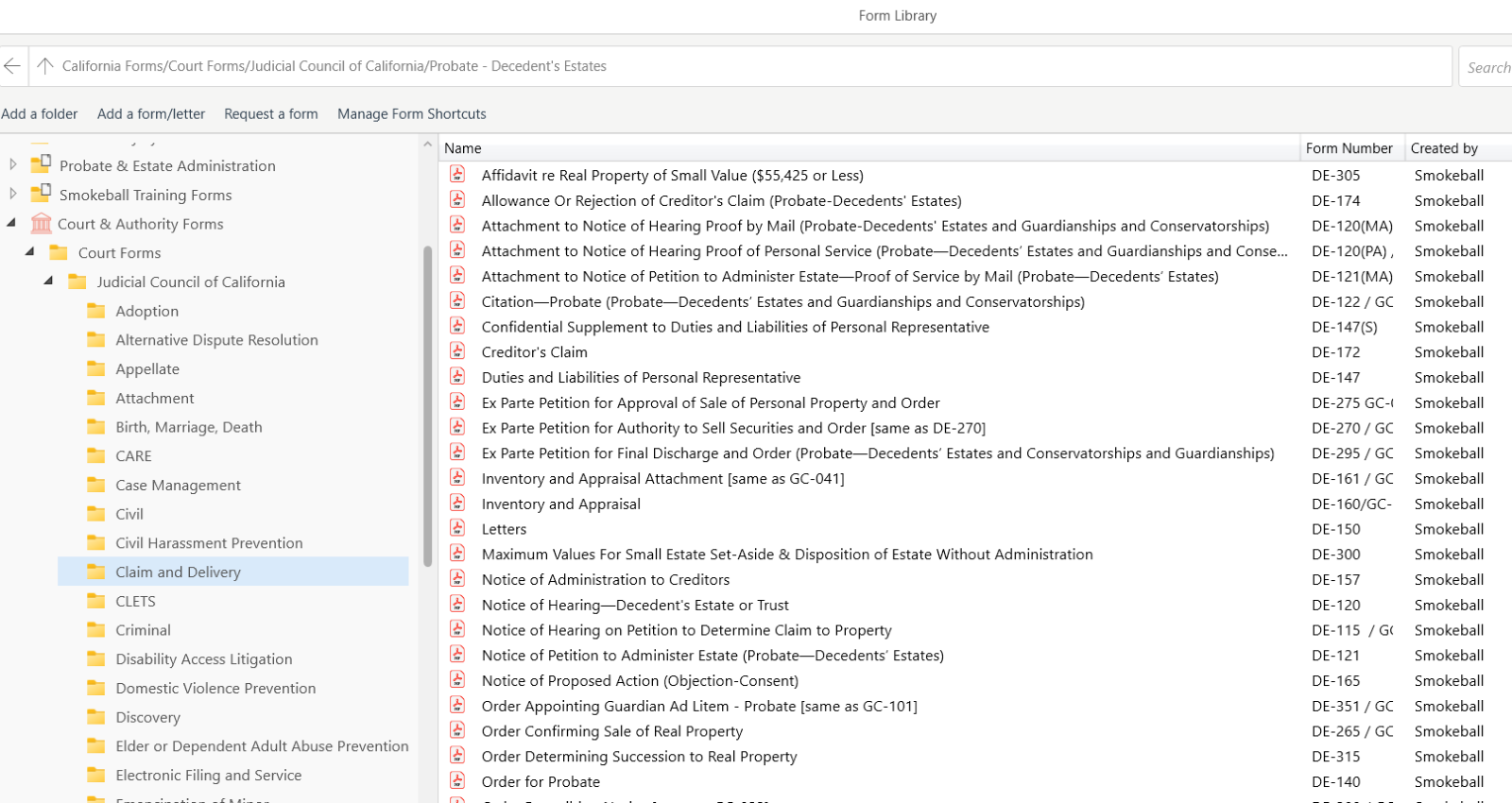Click the Civil folder icon
This screenshot has width=1512, height=803.
coord(96,514)
